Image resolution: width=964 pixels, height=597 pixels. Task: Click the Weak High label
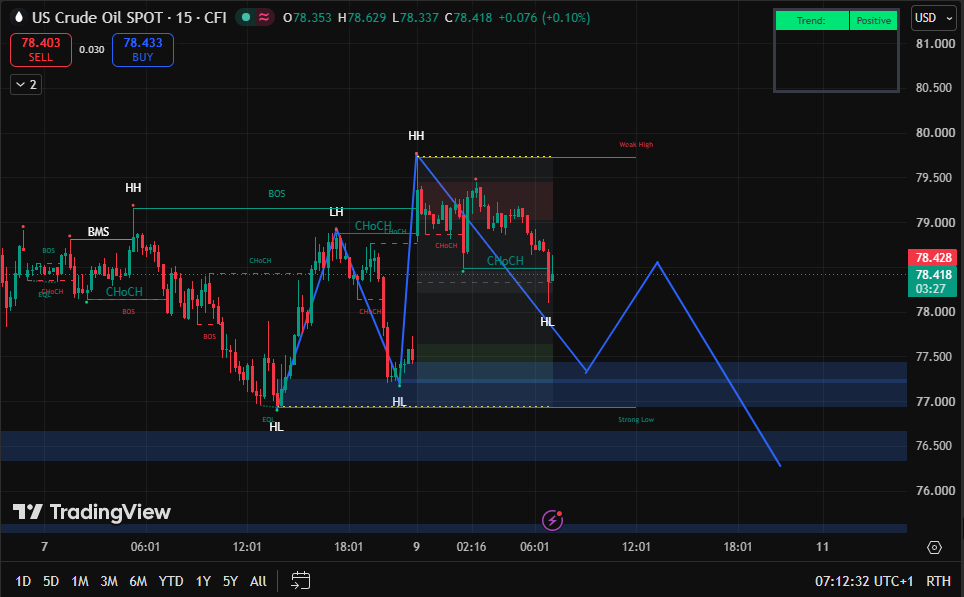pos(636,144)
